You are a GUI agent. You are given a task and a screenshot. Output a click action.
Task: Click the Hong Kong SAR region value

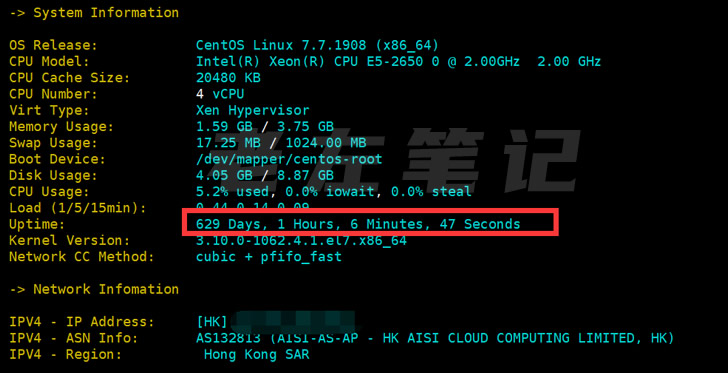(x=257, y=355)
